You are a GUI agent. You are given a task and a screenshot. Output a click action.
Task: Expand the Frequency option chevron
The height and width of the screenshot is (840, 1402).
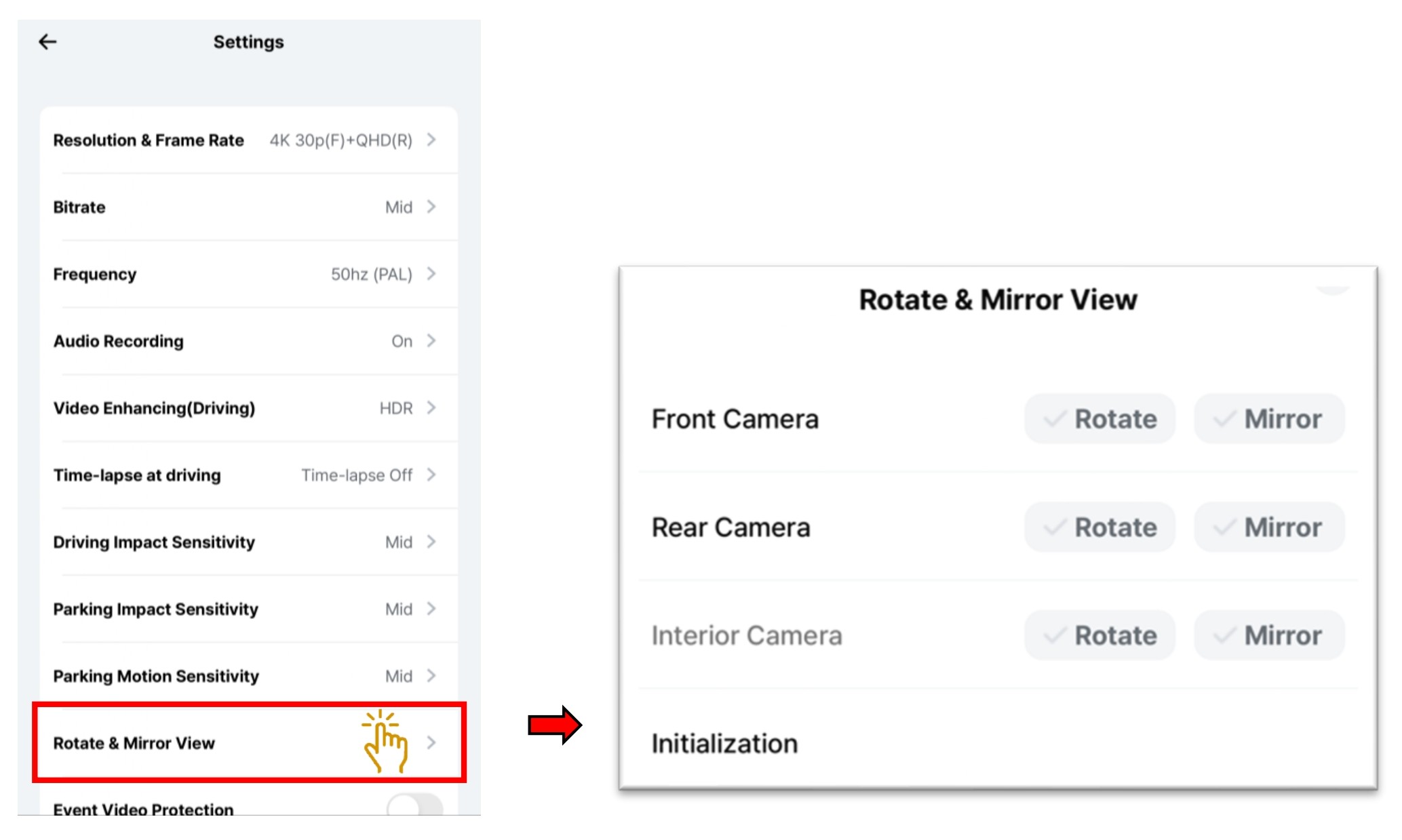[431, 274]
